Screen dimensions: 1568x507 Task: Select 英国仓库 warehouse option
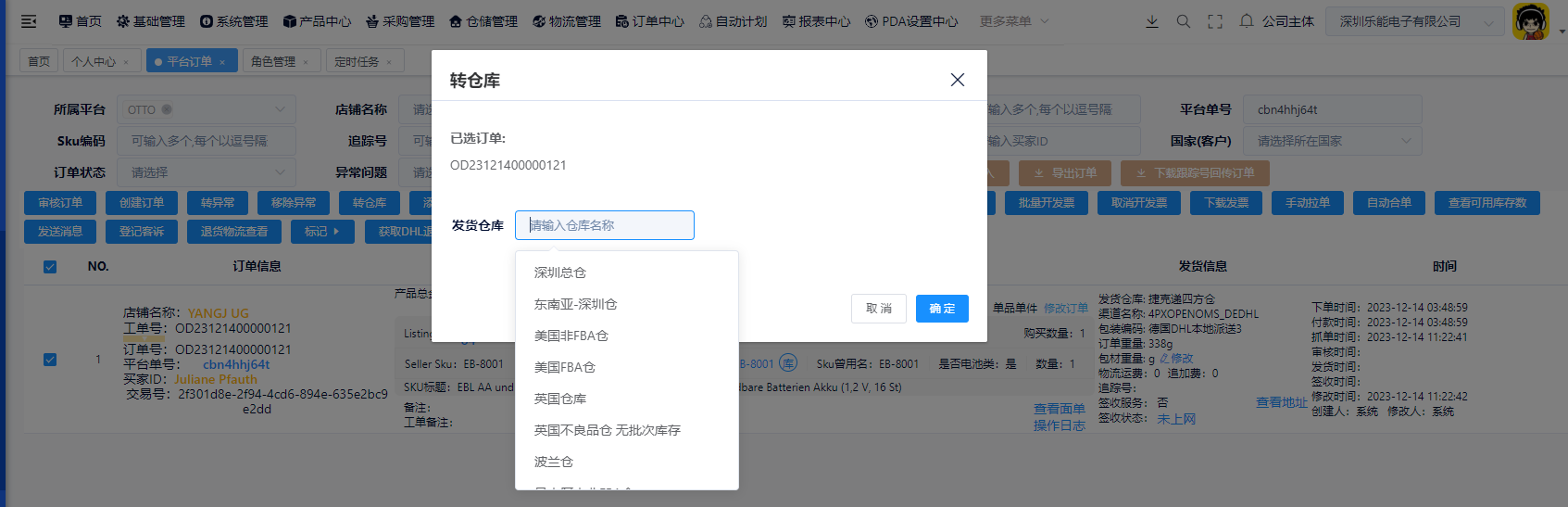pos(627,399)
